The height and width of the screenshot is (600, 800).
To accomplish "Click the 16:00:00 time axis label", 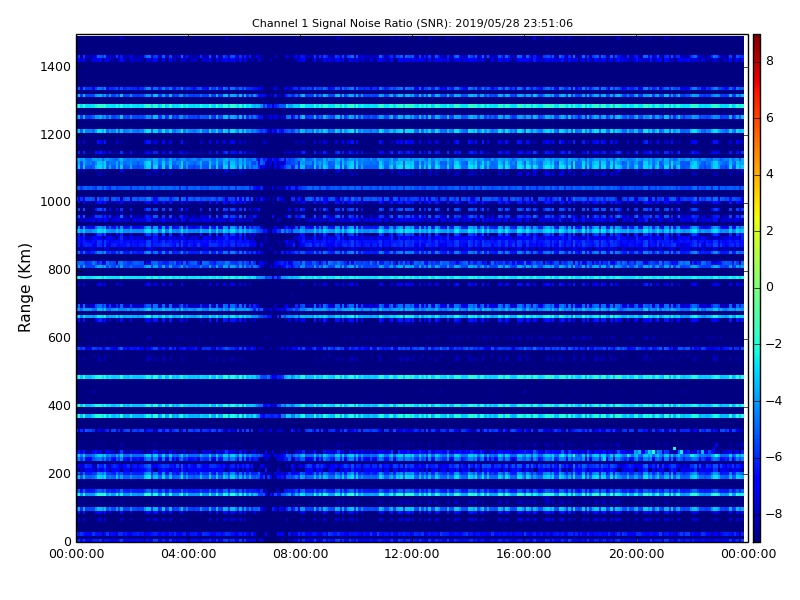I will pos(524,554).
